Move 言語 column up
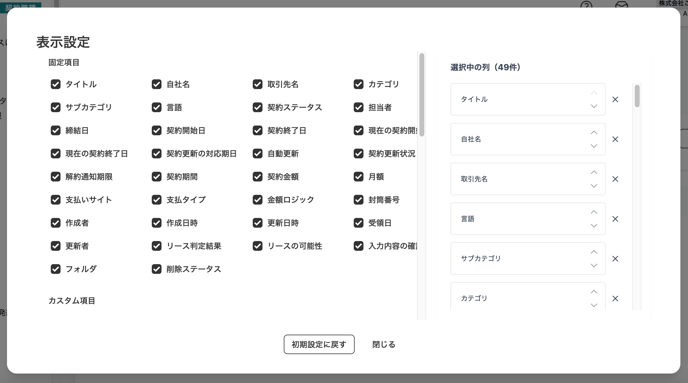 pos(594,212)
